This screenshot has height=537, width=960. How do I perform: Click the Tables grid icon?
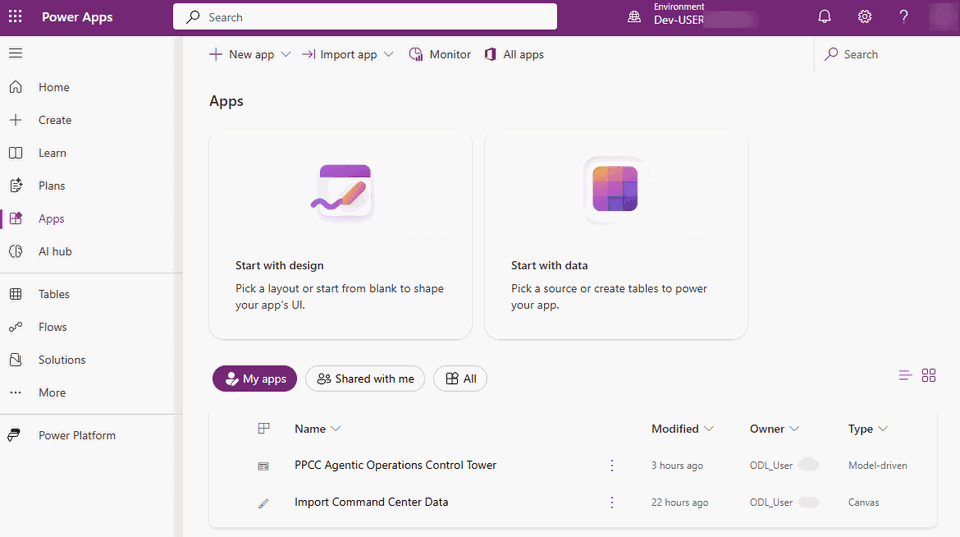tap(15, 294)
